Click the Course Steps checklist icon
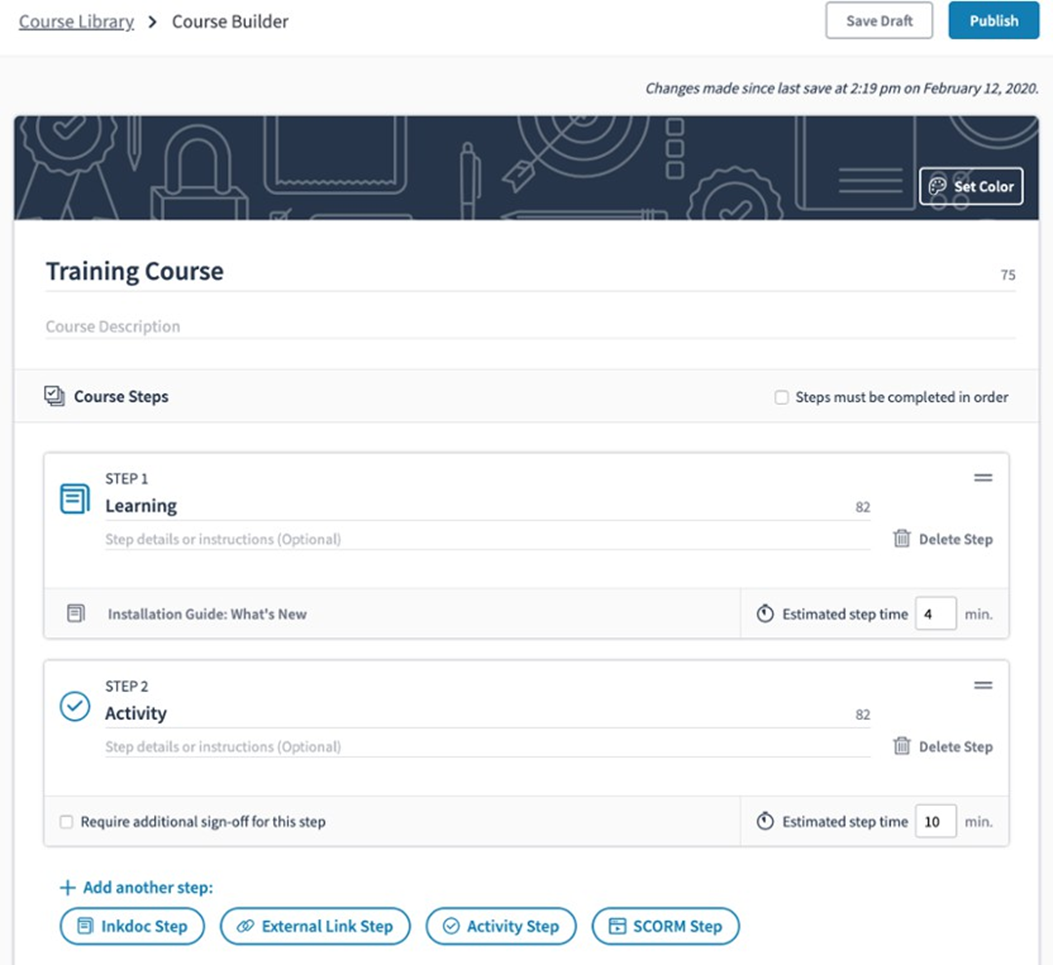The height and width of the screenshot is (965, 1053). coord(54,397)
